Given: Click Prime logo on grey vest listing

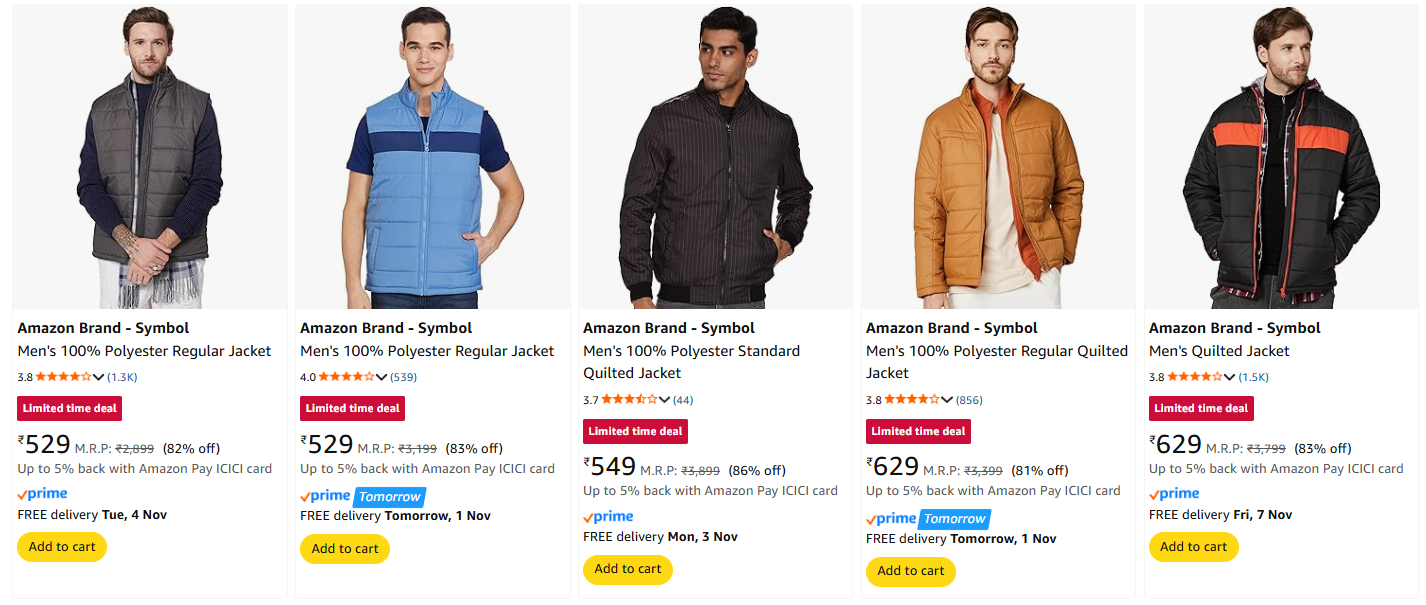Looking at the screenshot, I should point(43,494).
